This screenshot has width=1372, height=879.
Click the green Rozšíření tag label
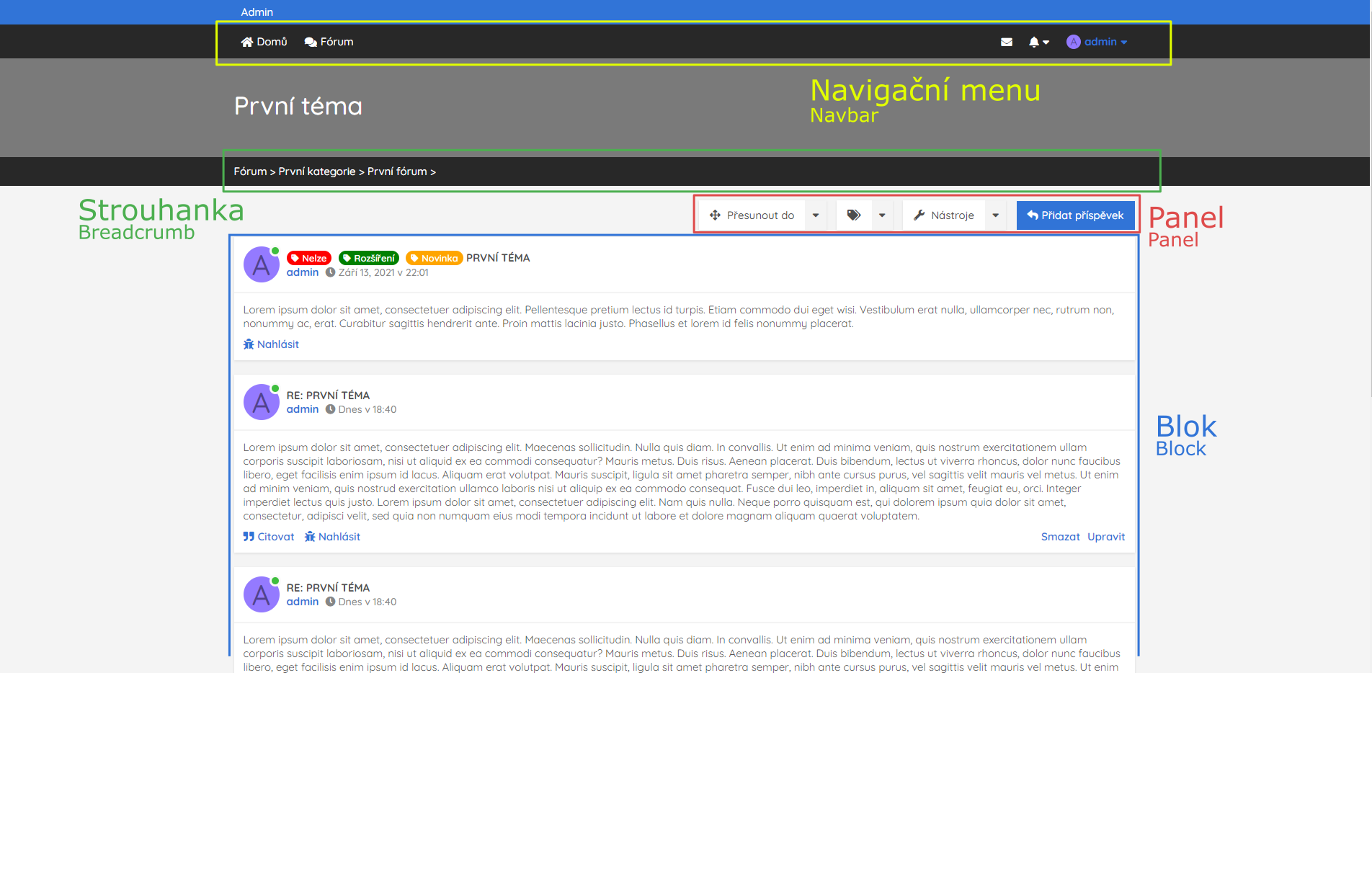368,258
